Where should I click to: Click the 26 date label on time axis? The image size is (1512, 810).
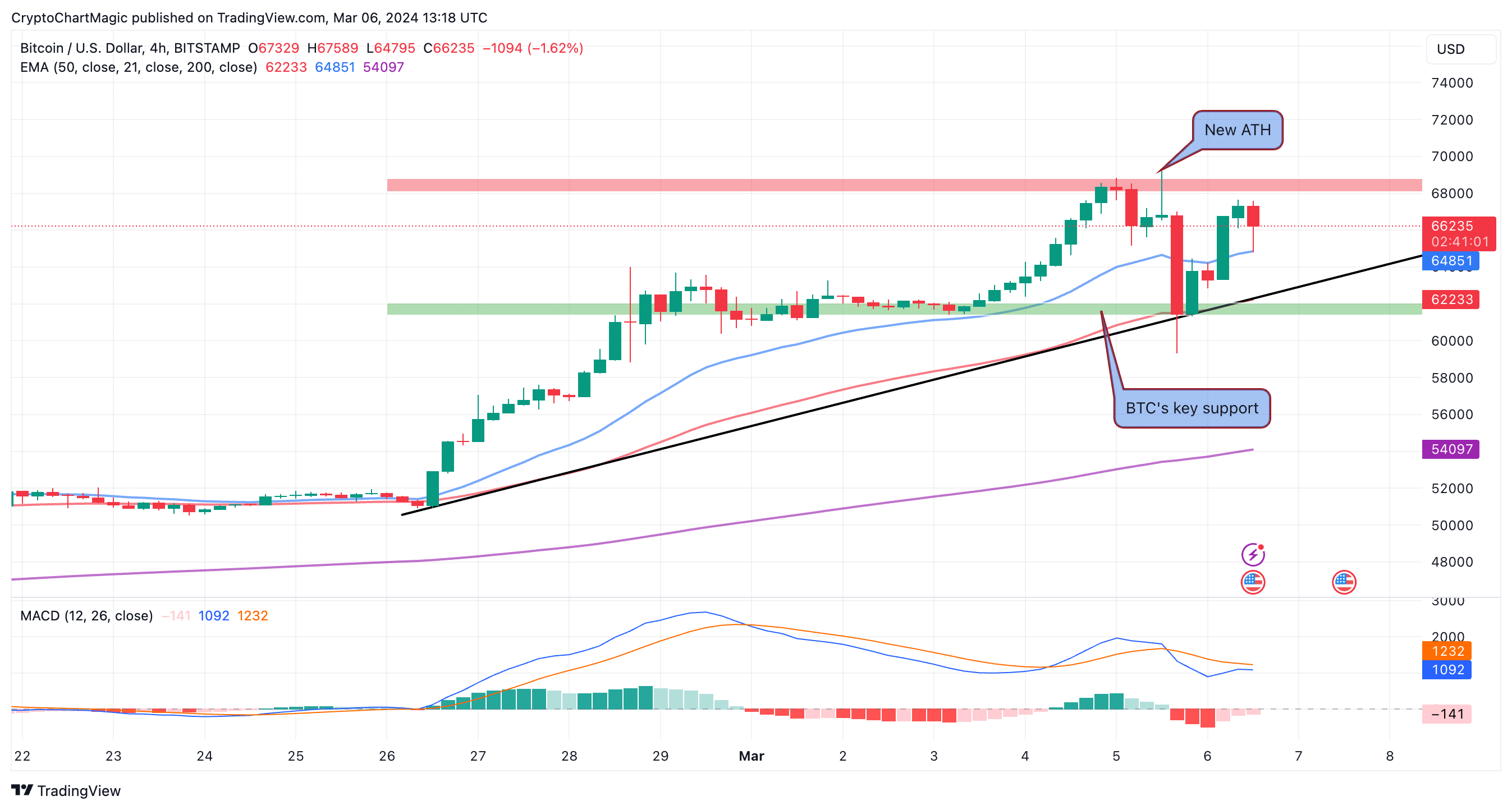[x=387, y=756]
